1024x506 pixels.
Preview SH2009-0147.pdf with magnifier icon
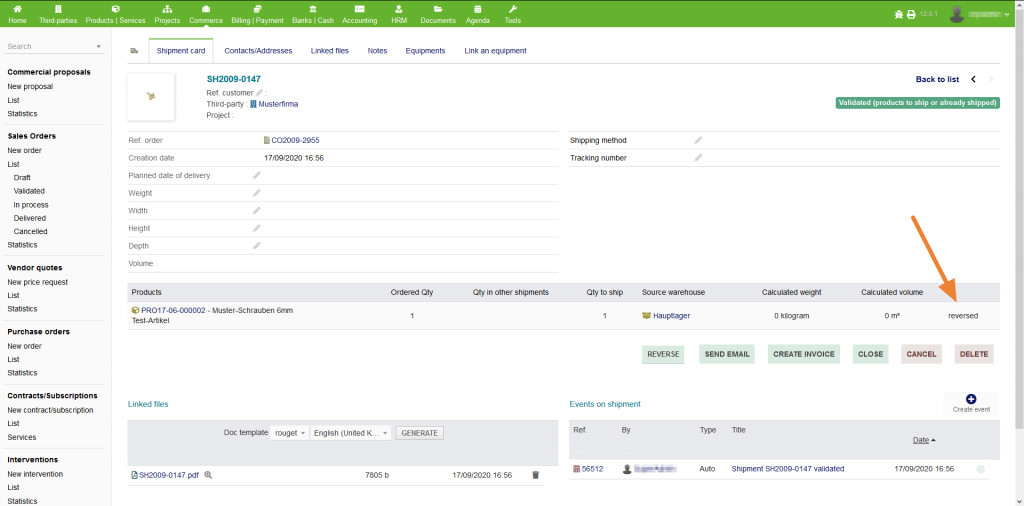click(208, 475)
